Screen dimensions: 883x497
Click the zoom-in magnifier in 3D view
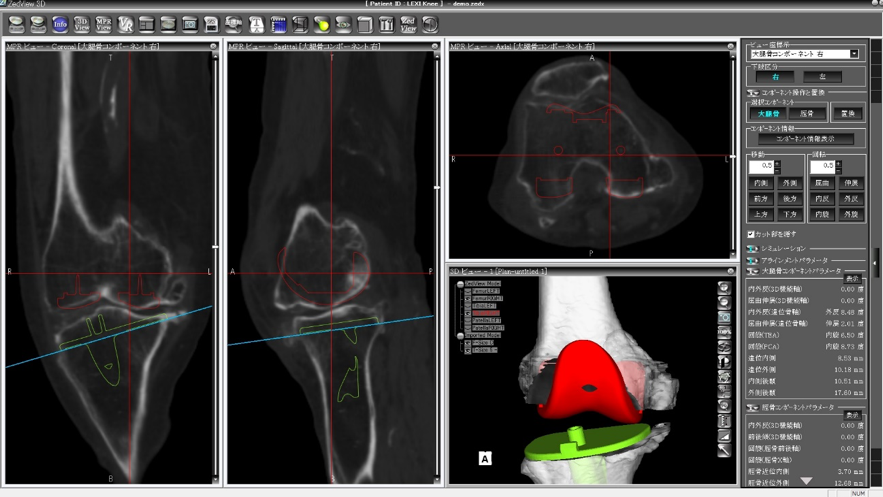pos(724,288)
